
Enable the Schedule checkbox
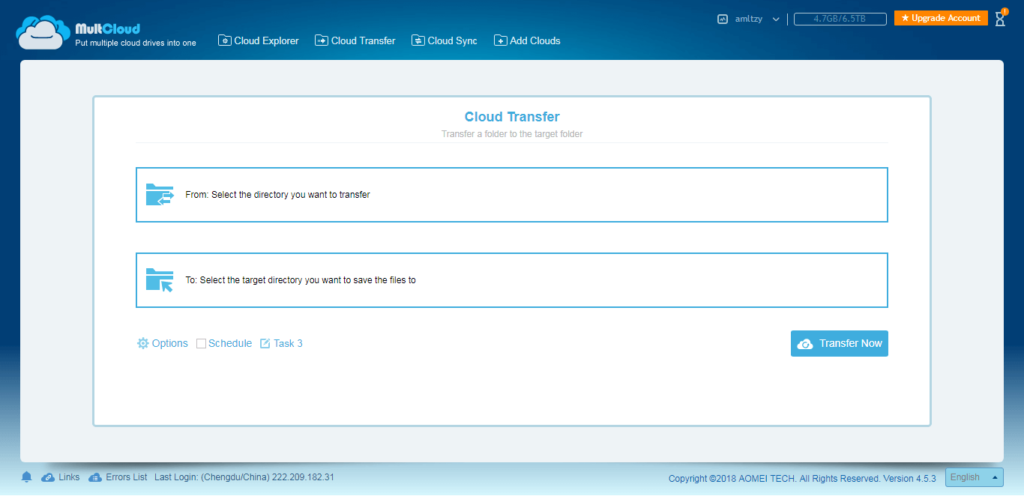[201, 344]
